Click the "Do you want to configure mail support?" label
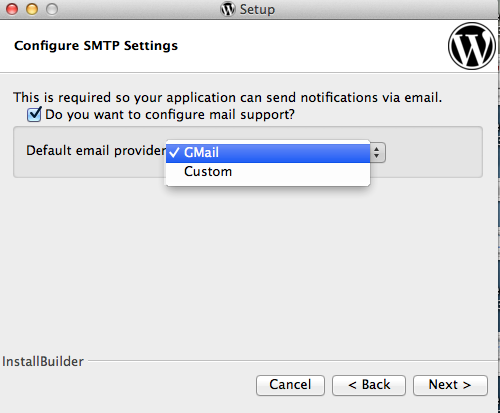The height and width of the screenshot is (413, 500). pyautogui.click(x=170, y=115)
